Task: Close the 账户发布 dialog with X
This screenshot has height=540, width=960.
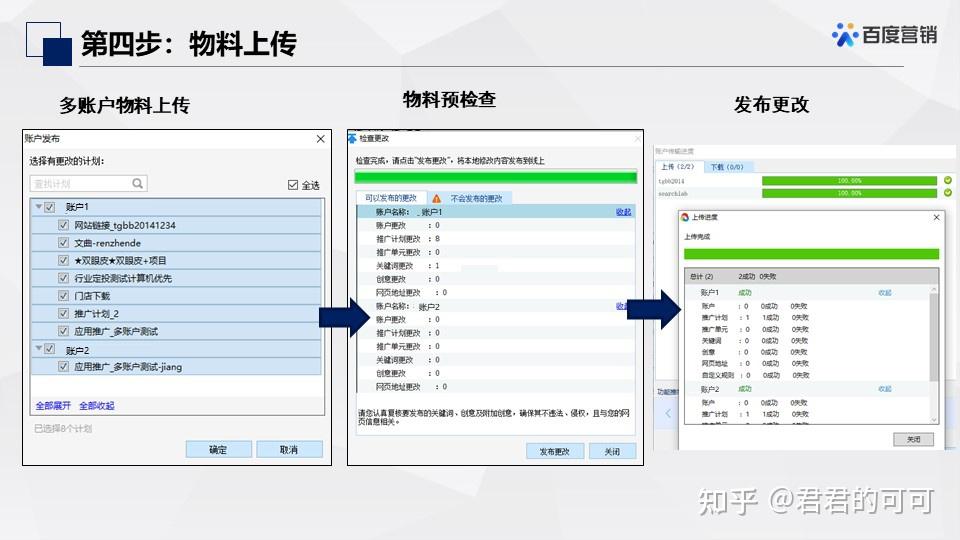Action: pyautogui.click(x=320, y=139)
